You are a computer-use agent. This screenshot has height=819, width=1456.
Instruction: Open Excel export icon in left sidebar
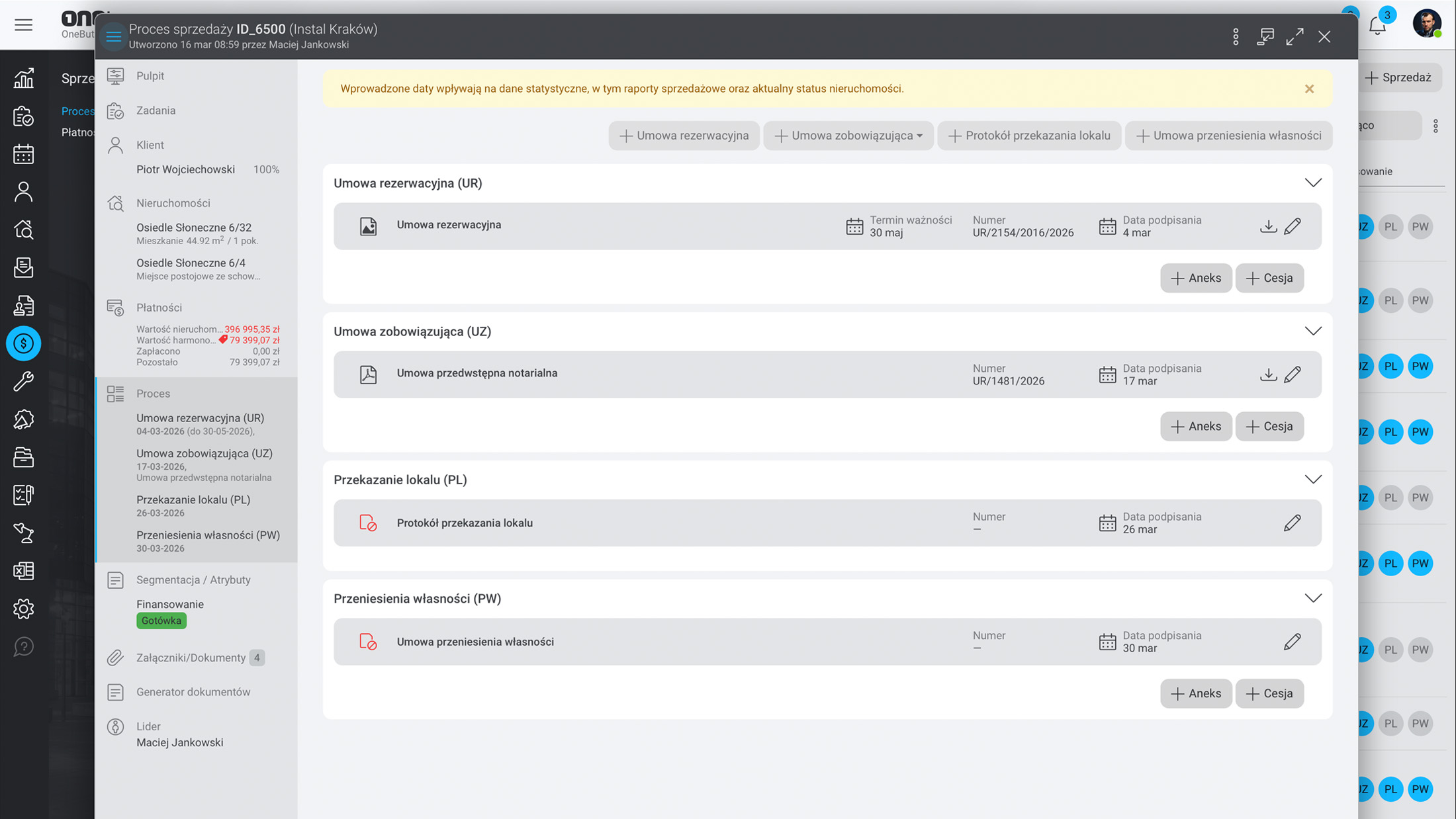point(24,571)
